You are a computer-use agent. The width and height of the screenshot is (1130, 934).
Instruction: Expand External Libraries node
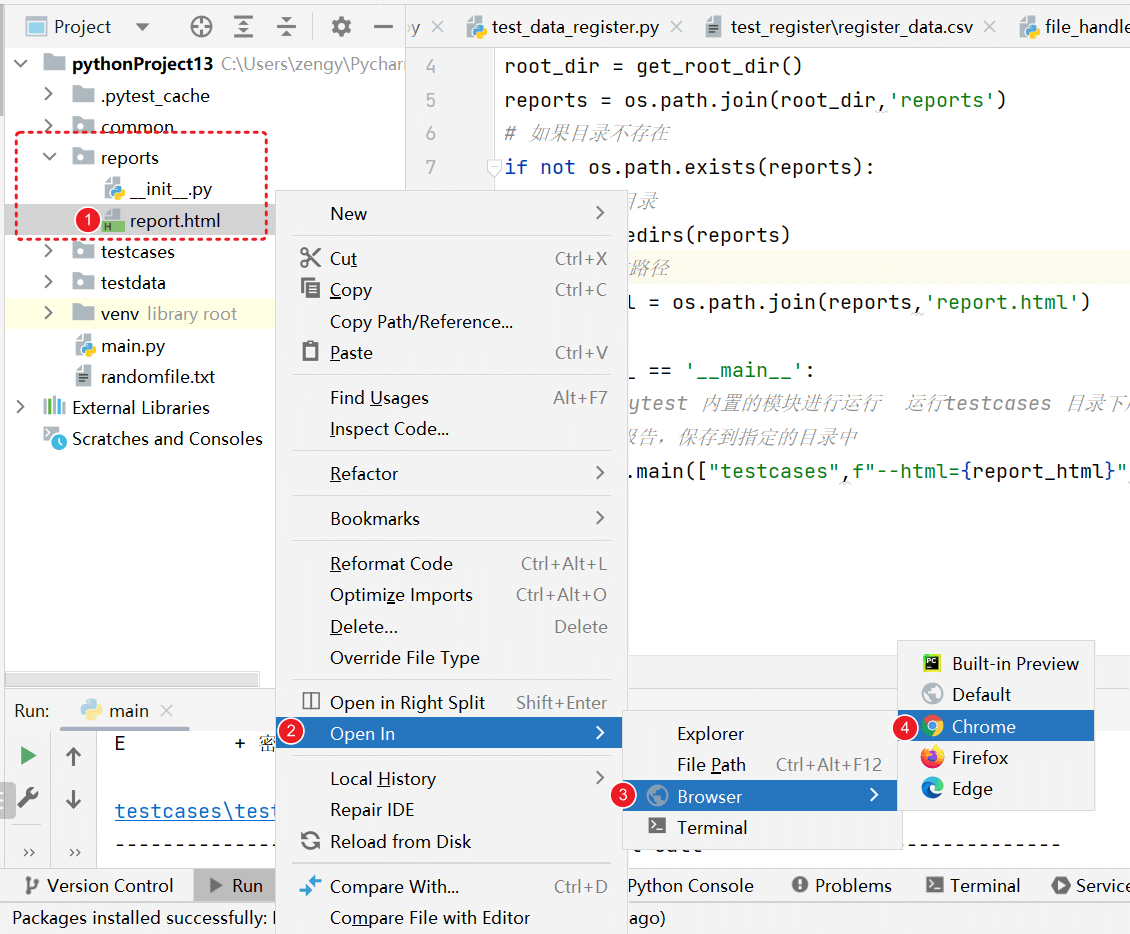pos(21,407)
